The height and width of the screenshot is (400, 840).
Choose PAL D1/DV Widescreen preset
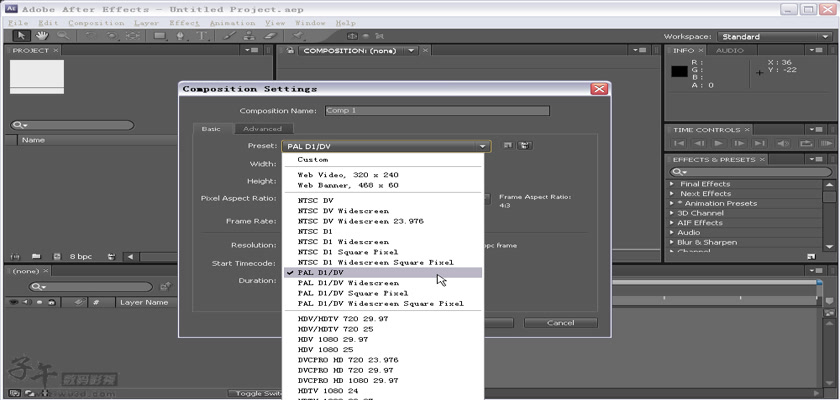(x=384, y=283)
